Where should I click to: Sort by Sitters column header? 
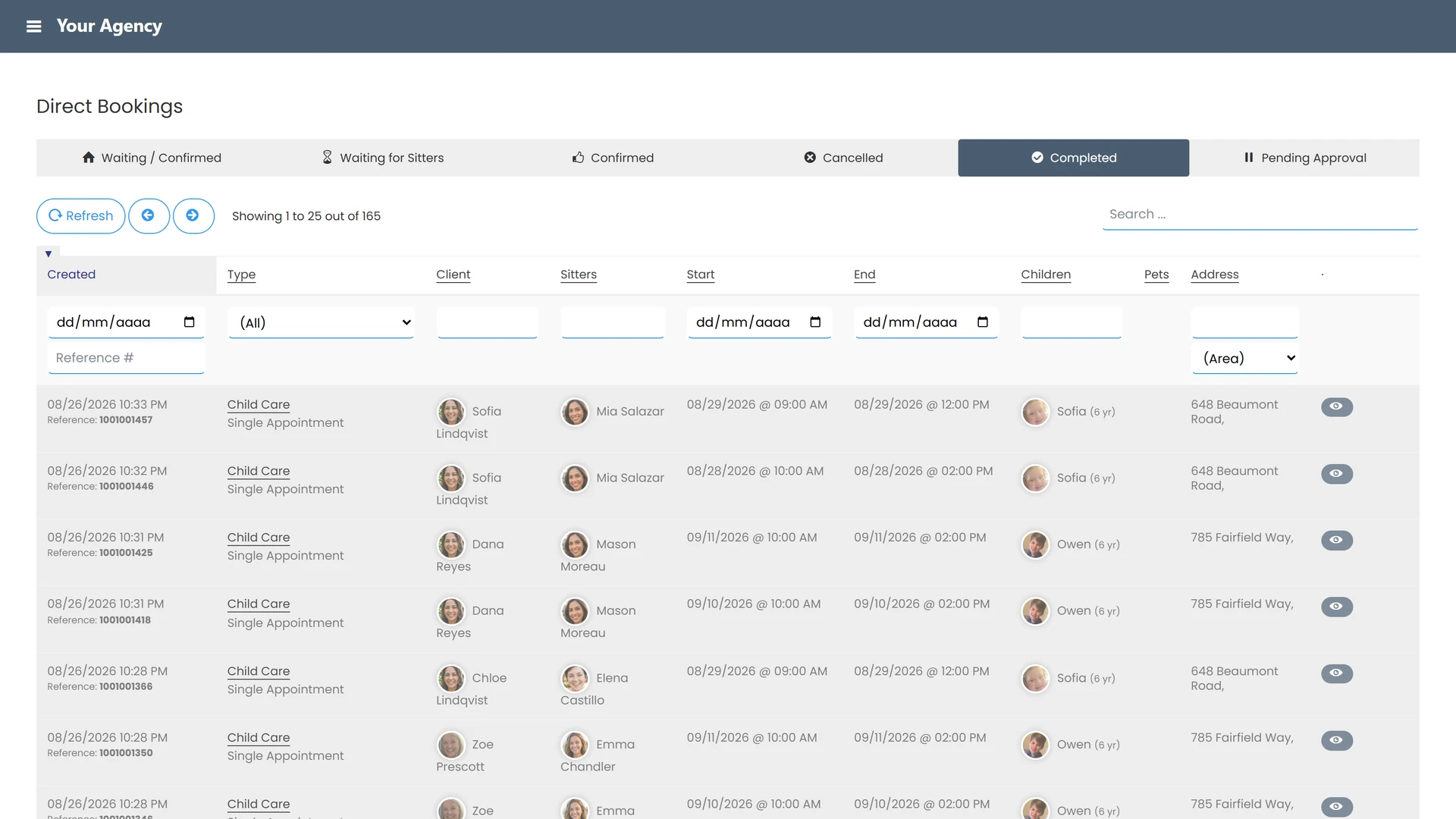[579, 275]
